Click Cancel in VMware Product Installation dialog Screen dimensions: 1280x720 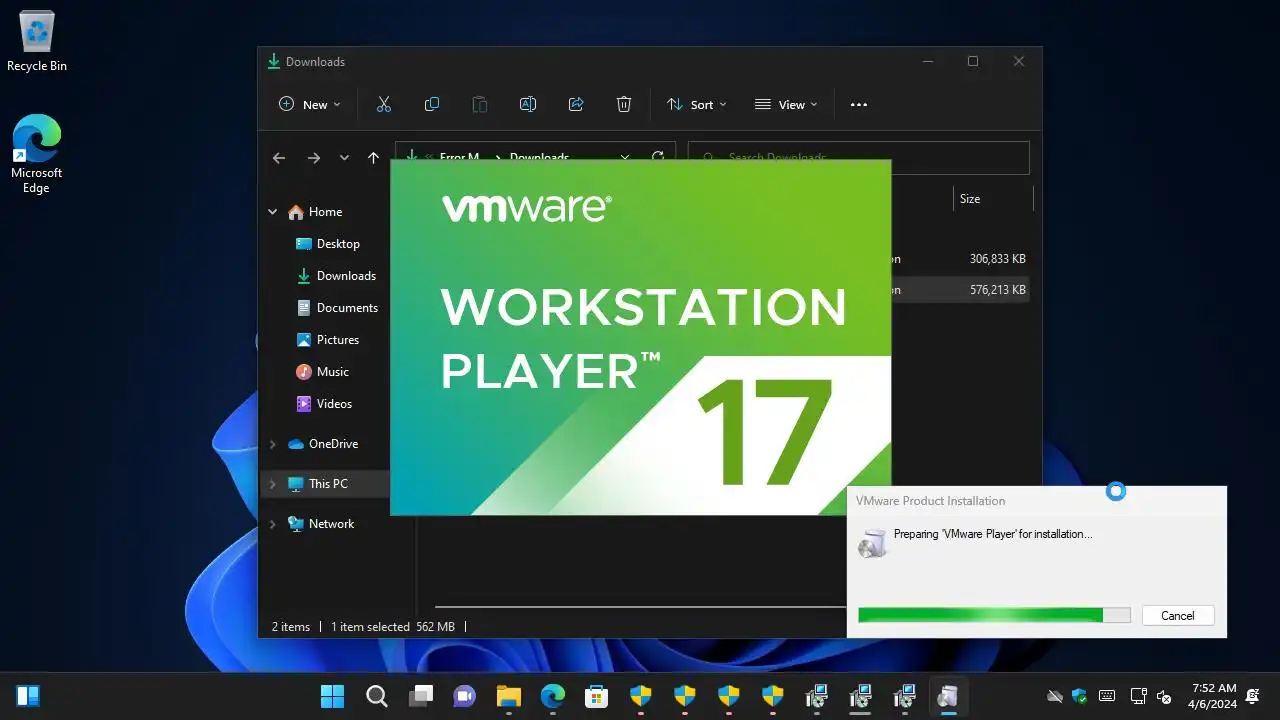(x=1177, y=616)
